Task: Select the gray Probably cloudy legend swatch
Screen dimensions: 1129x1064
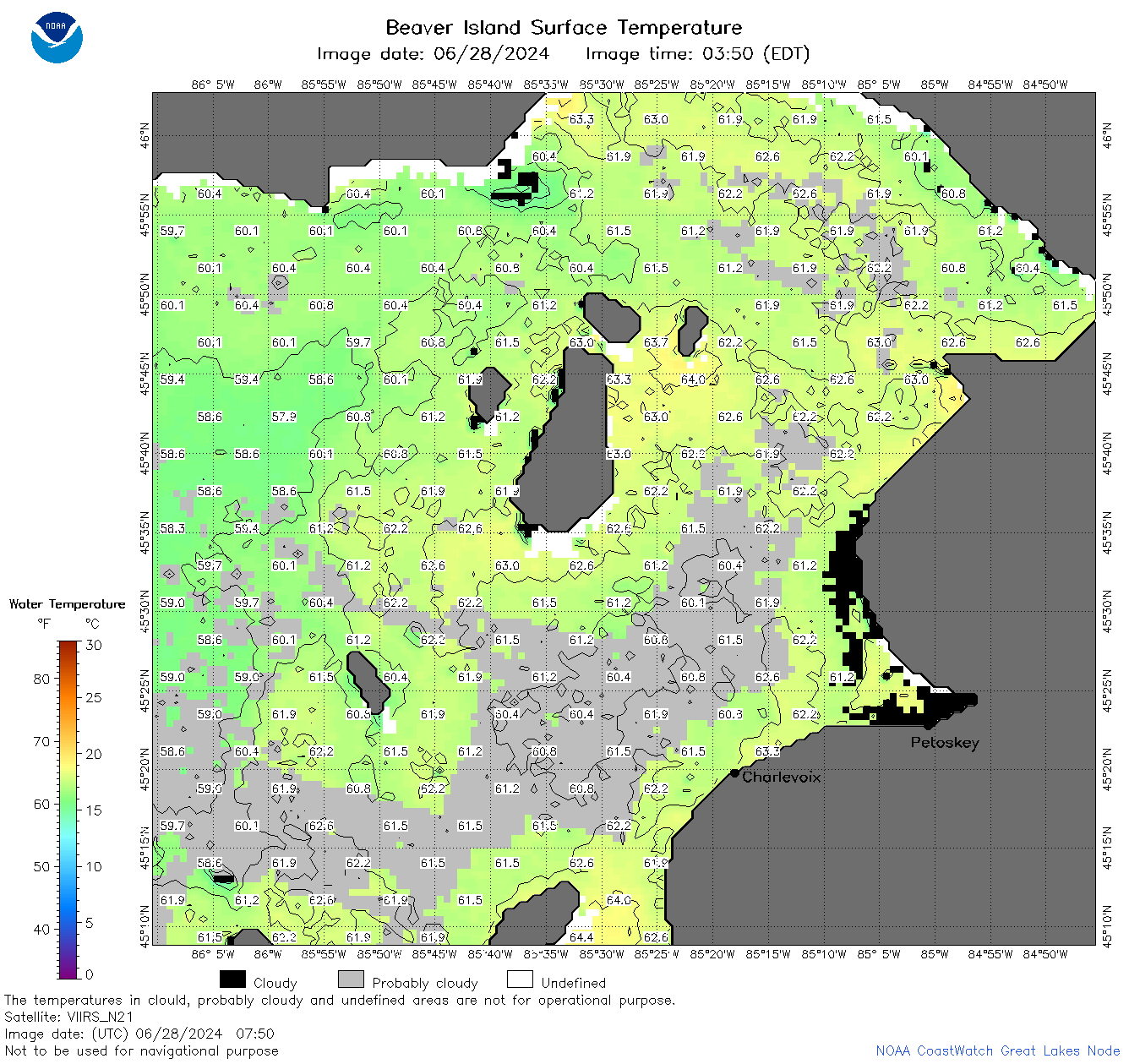Action: point(351,979)
